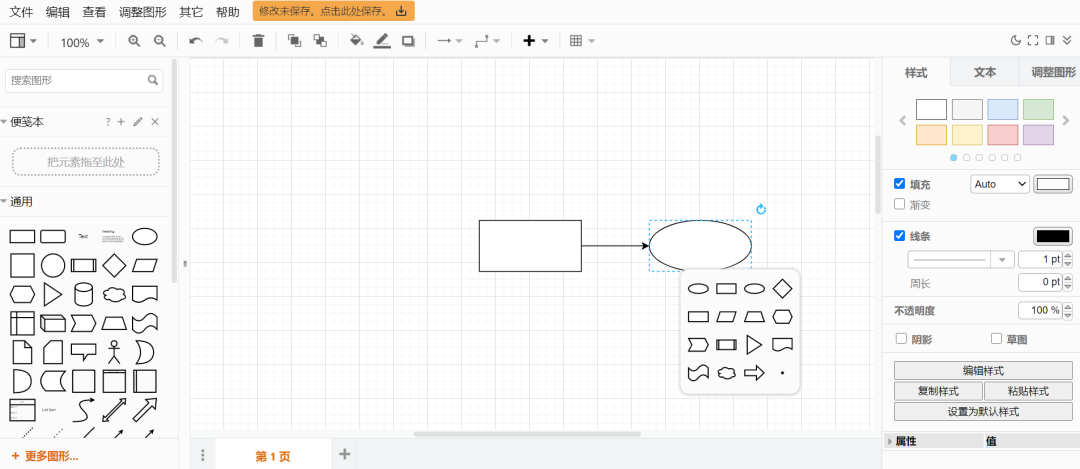Image resolution: width=1080 pixels, height=469 pixels.
Task: Bring shape to front icon
Action: click(x=294, y=41)
